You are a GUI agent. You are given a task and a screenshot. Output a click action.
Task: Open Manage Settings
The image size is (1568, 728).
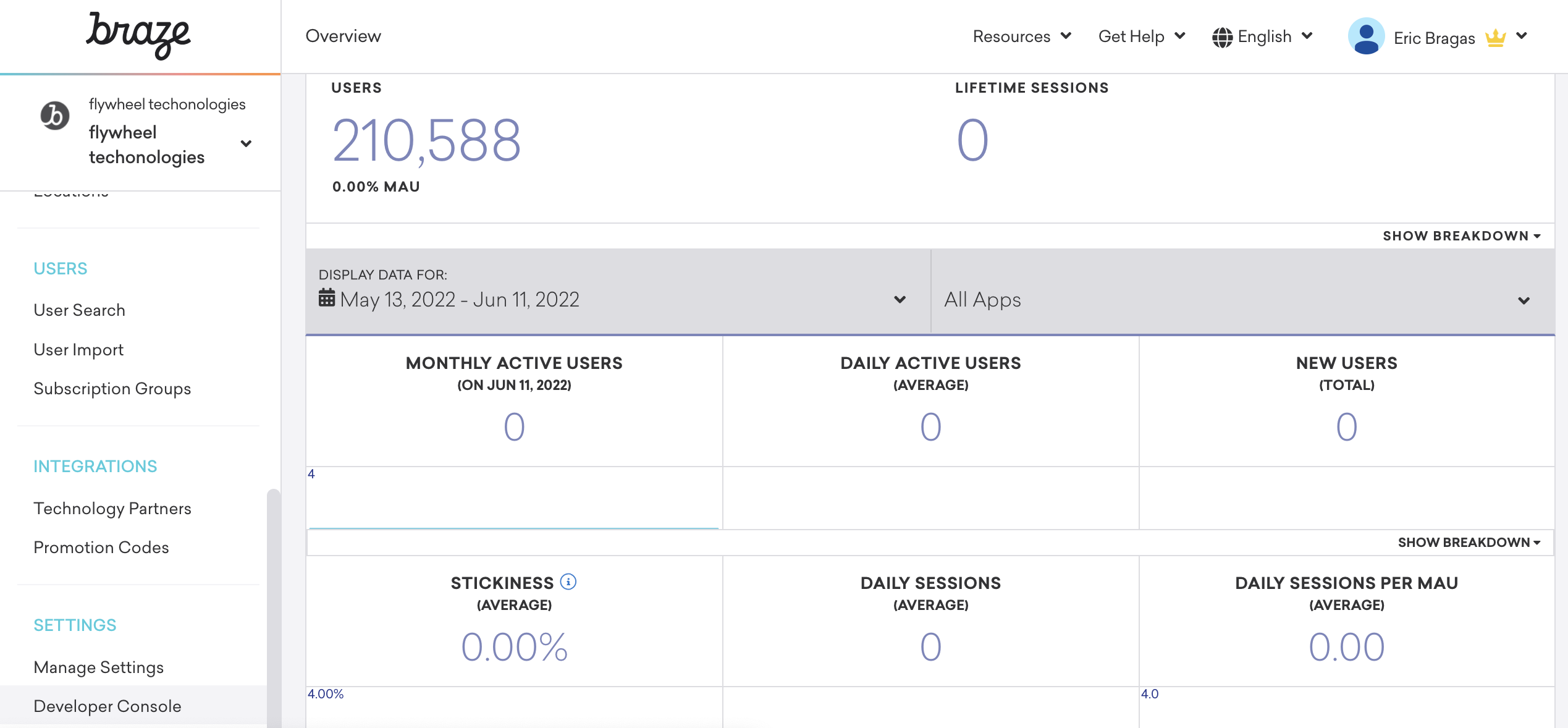(98, 667)
